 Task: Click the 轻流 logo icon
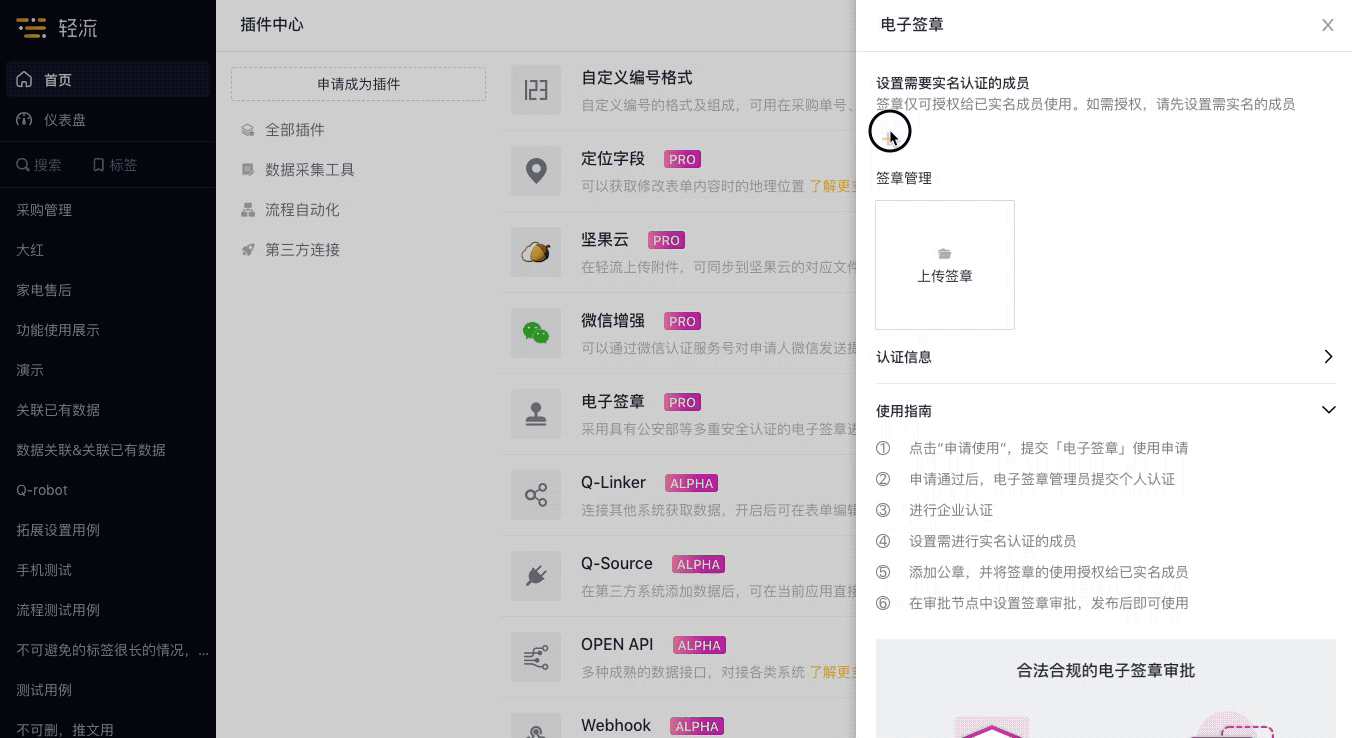pyautogui.click(x=31, y=27)
